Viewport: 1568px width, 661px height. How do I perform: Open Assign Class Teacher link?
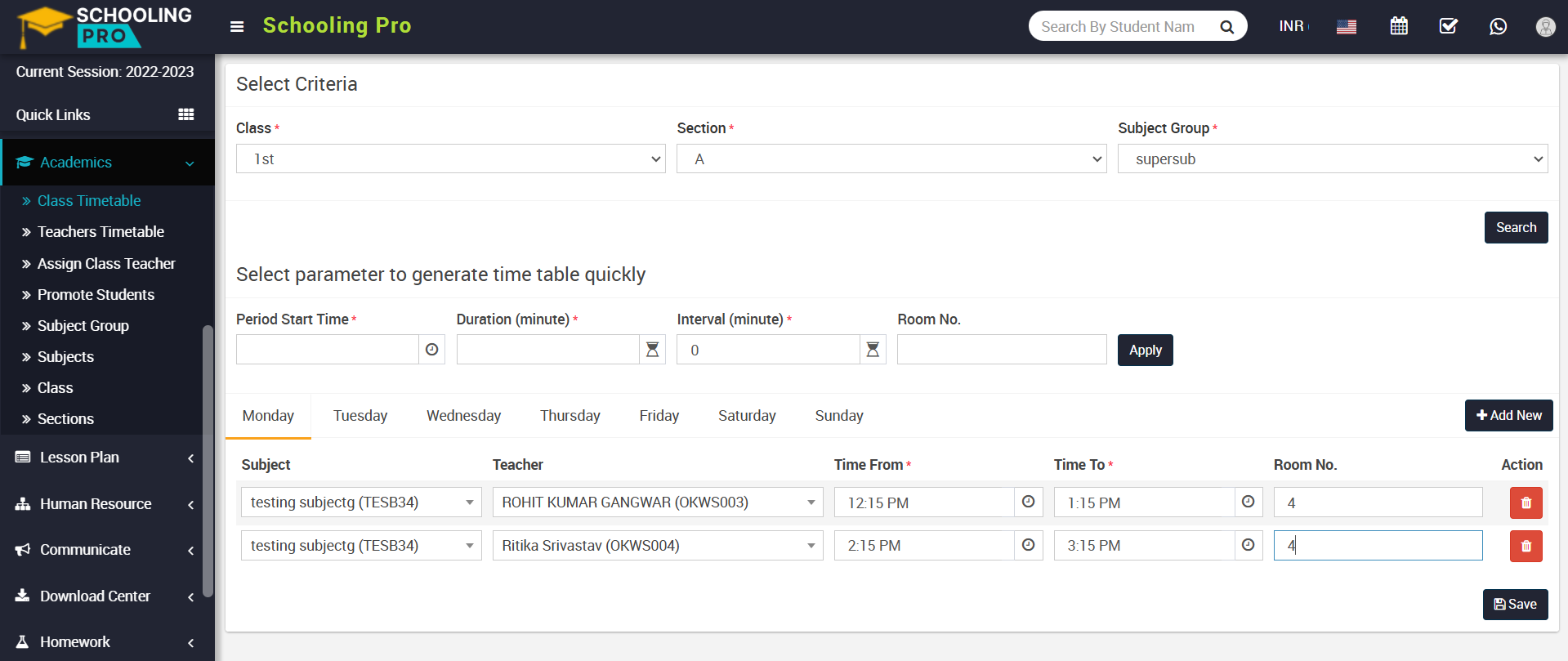[x=106, y=263]
